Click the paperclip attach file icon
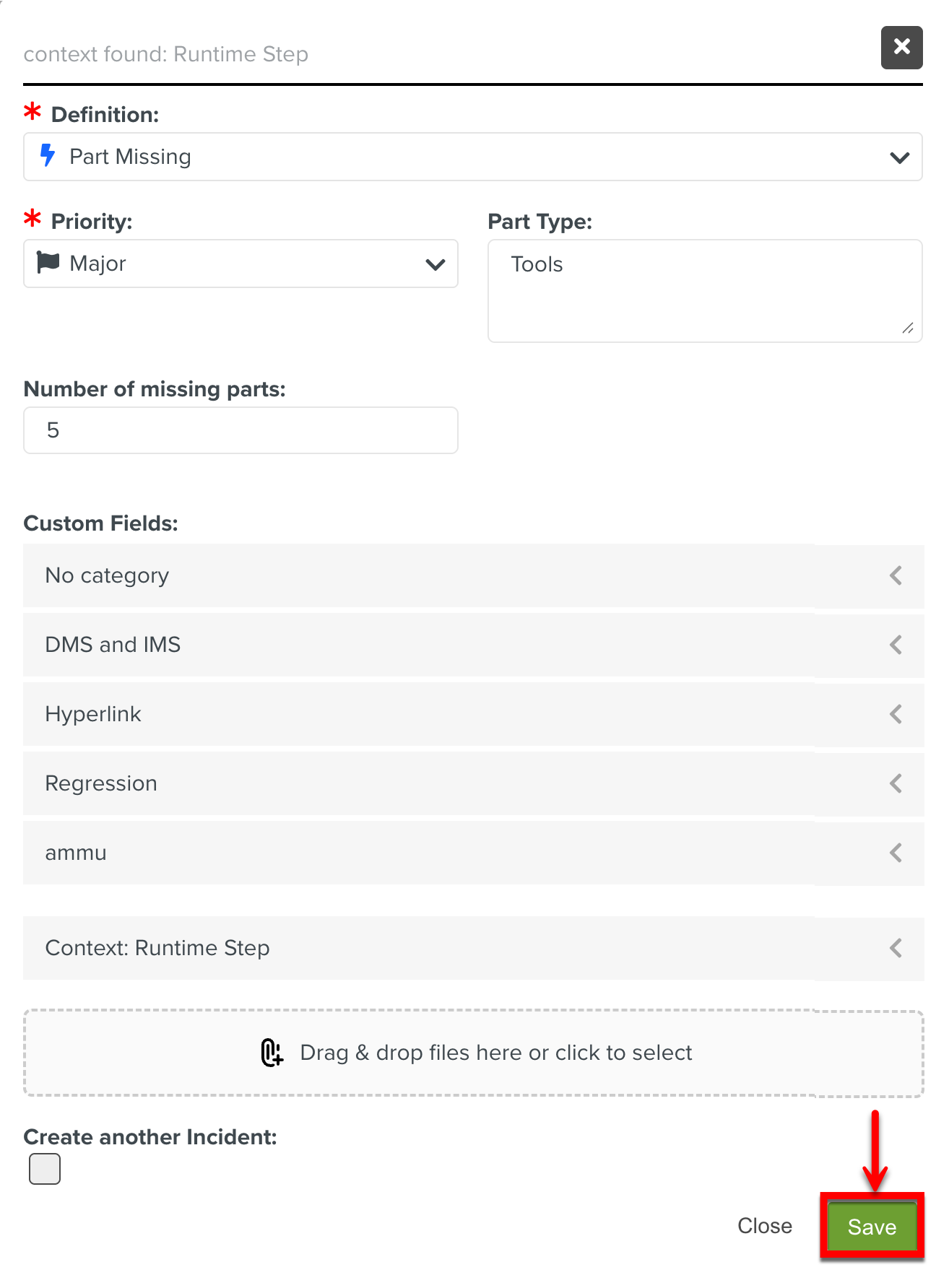This screenshot has width=936, height=1288. coord(272,1053)
